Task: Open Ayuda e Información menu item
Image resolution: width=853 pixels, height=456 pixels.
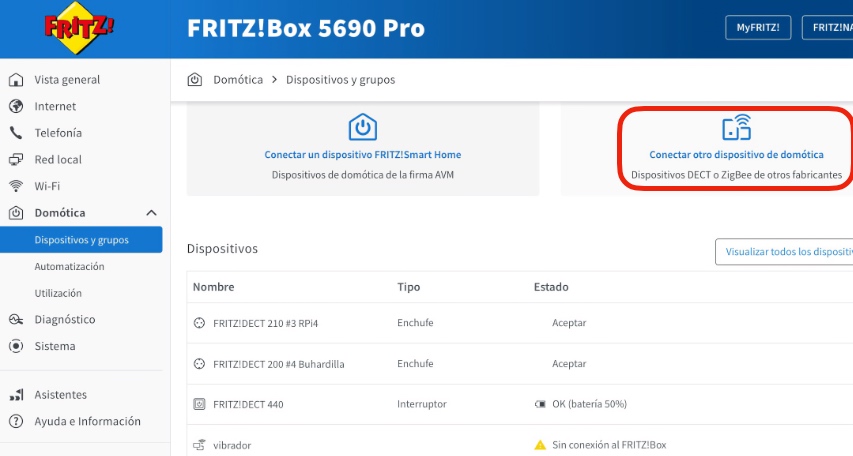Action: point(88,421)
